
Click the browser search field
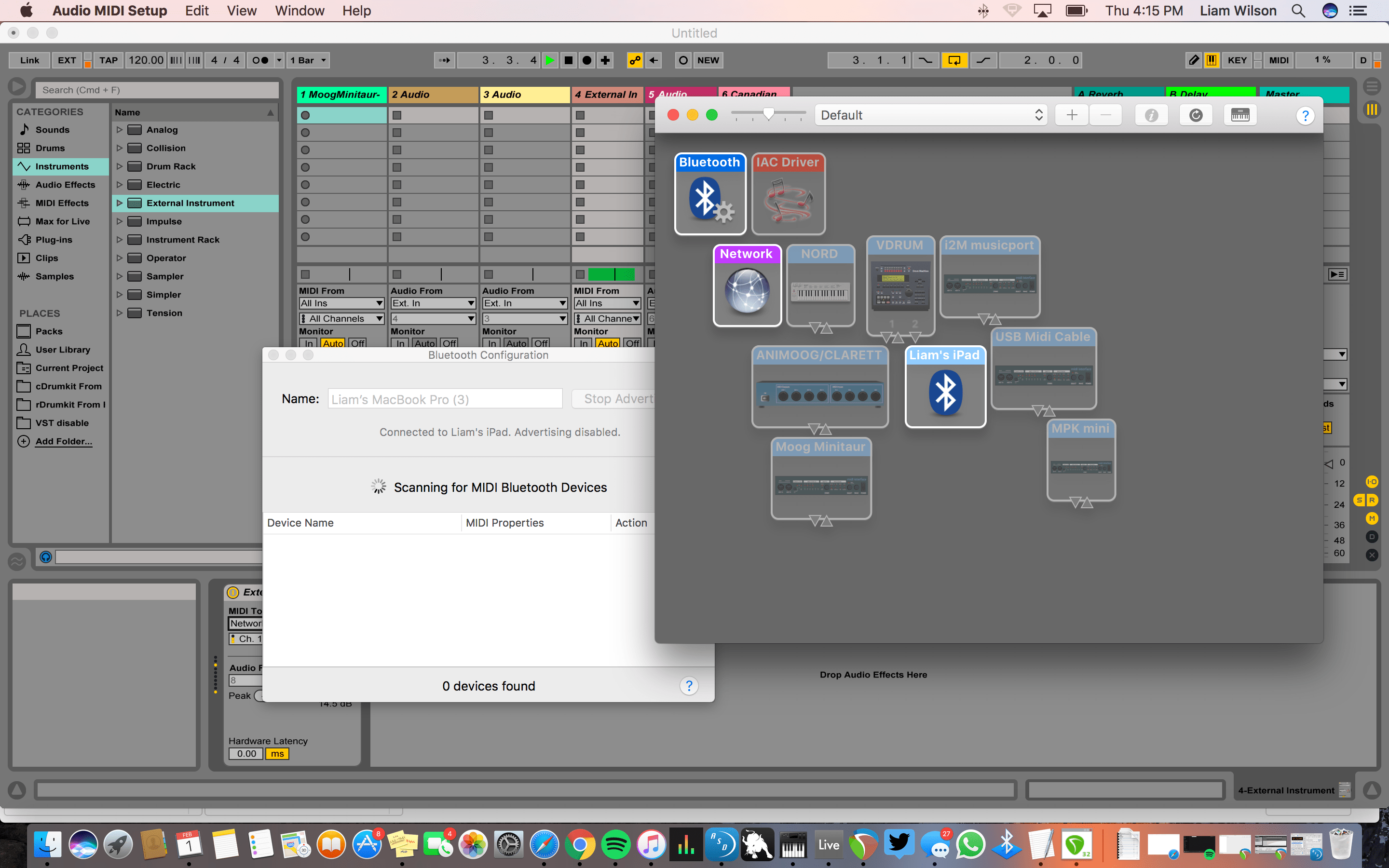pos(157,90)
